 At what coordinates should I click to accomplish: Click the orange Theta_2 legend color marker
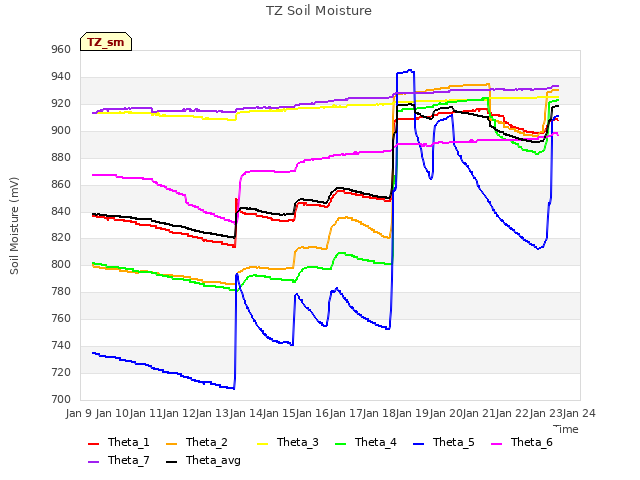171,444
